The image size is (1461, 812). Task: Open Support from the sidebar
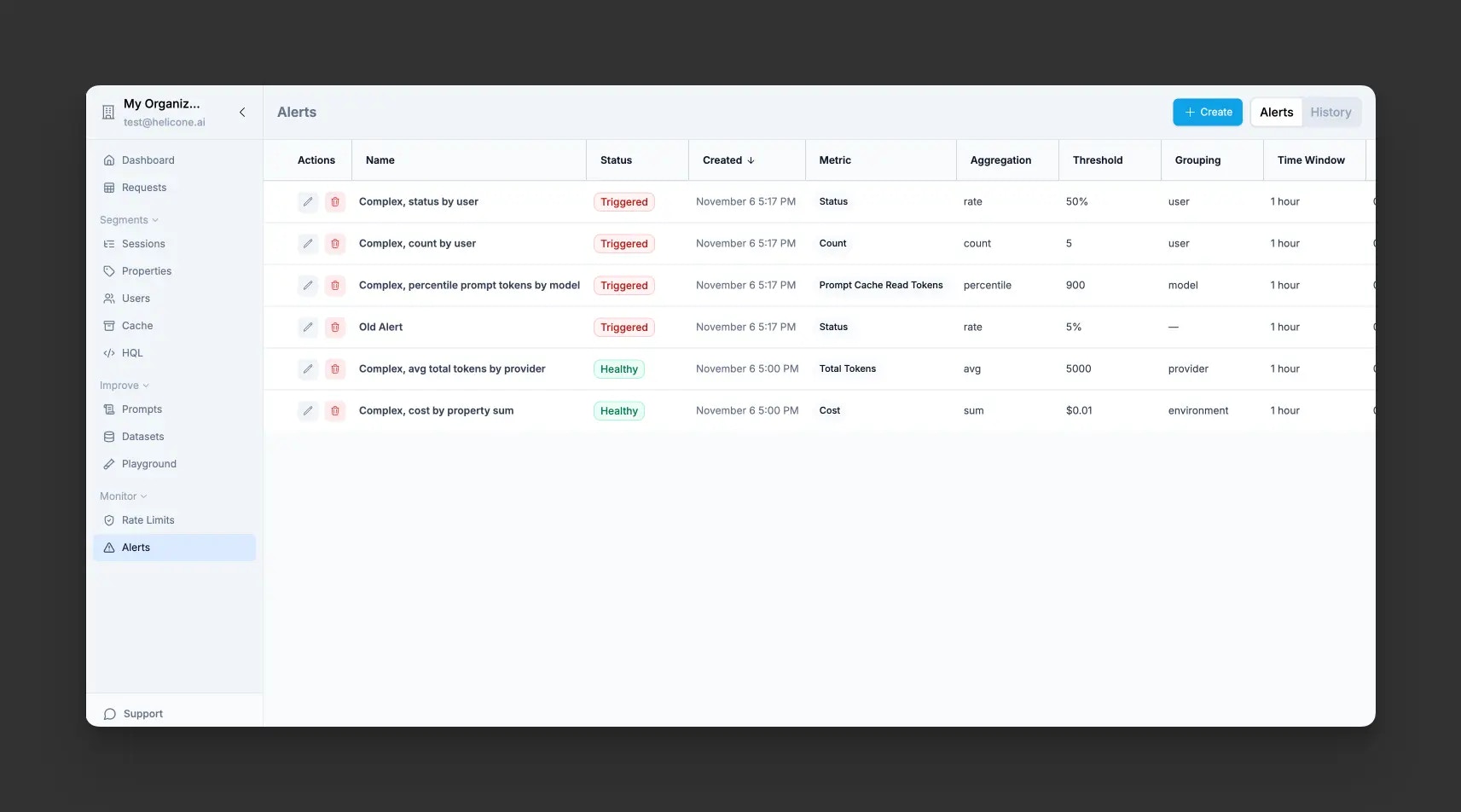pyautogui.click(x=142, y=713)
